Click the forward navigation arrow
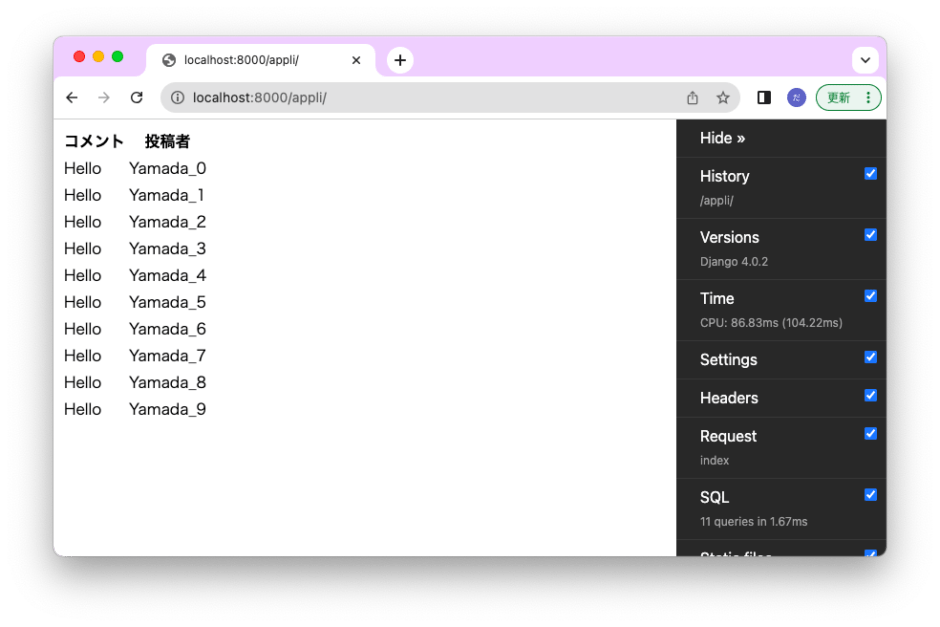The width and height of the screenshot is (940, 627). [x=104, y=97]
